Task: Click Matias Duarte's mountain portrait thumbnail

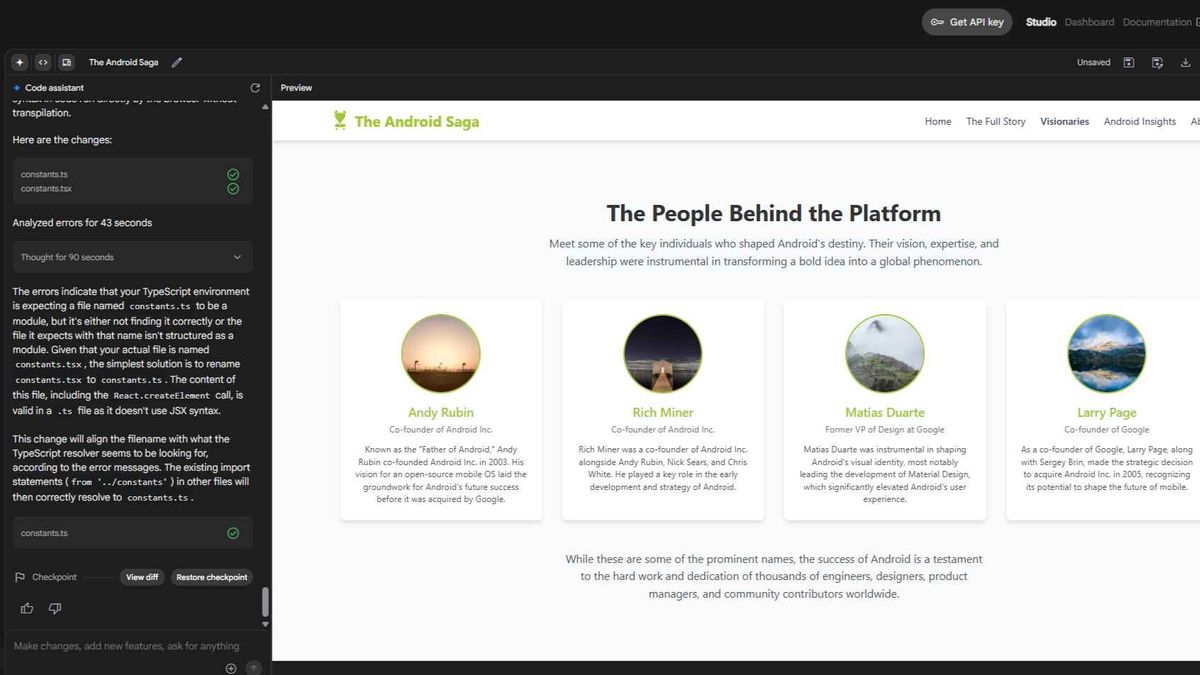Action: click(x=885, y=354)
